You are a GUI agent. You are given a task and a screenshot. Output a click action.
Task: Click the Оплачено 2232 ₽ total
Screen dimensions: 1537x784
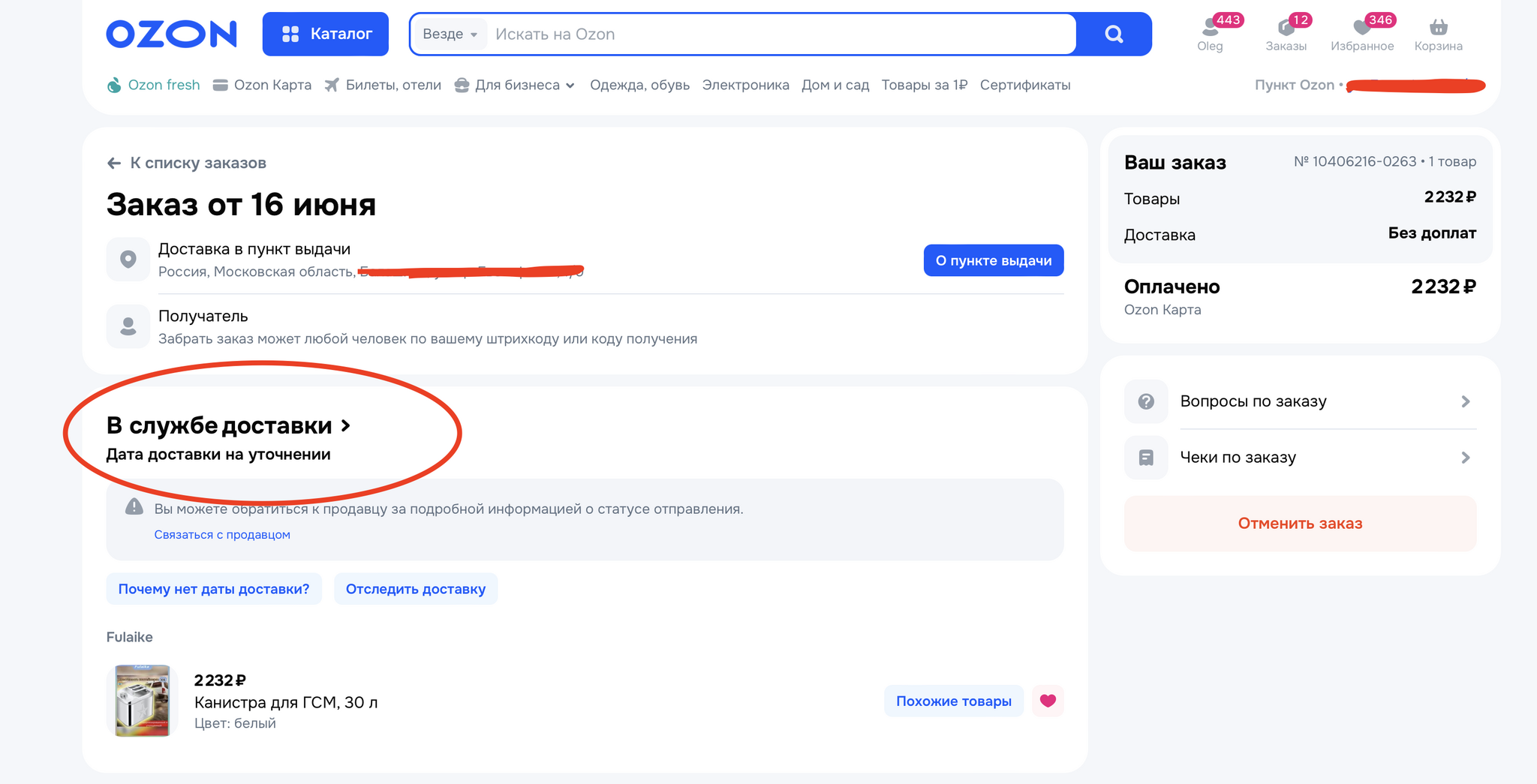1300,287
